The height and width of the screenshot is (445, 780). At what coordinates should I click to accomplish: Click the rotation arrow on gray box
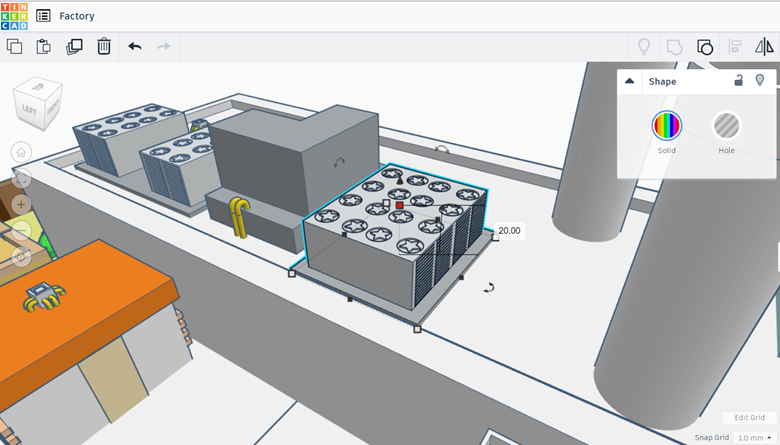coord(339,162)
